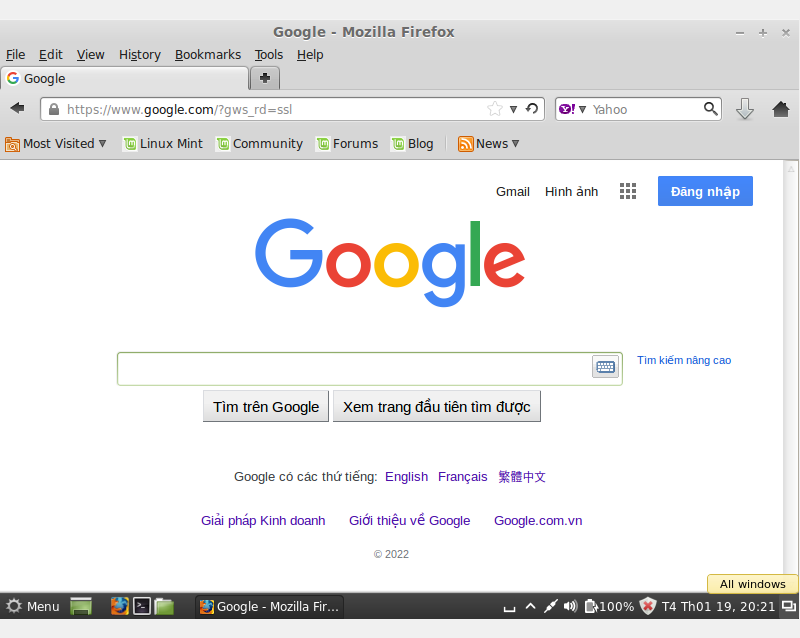800x638 pixels.
Task: Click the search magnifier icon in Yahoo box
Action: pos(710,109)
